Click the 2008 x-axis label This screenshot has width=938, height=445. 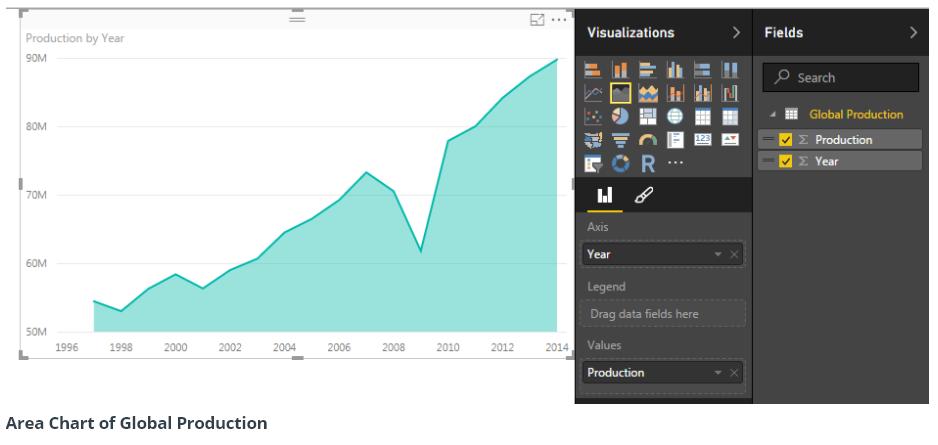pyautogui.click(x=393, y=347)
